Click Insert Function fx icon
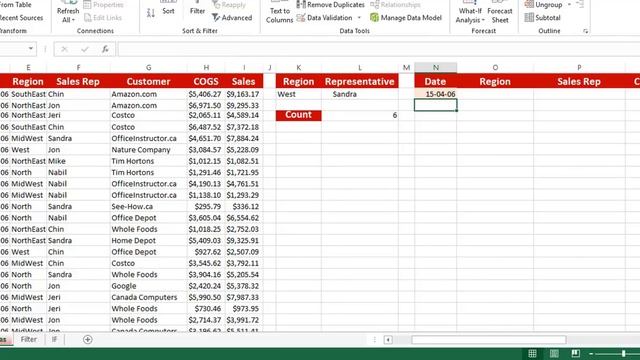 pyautogui.click(x=105, y=49)
